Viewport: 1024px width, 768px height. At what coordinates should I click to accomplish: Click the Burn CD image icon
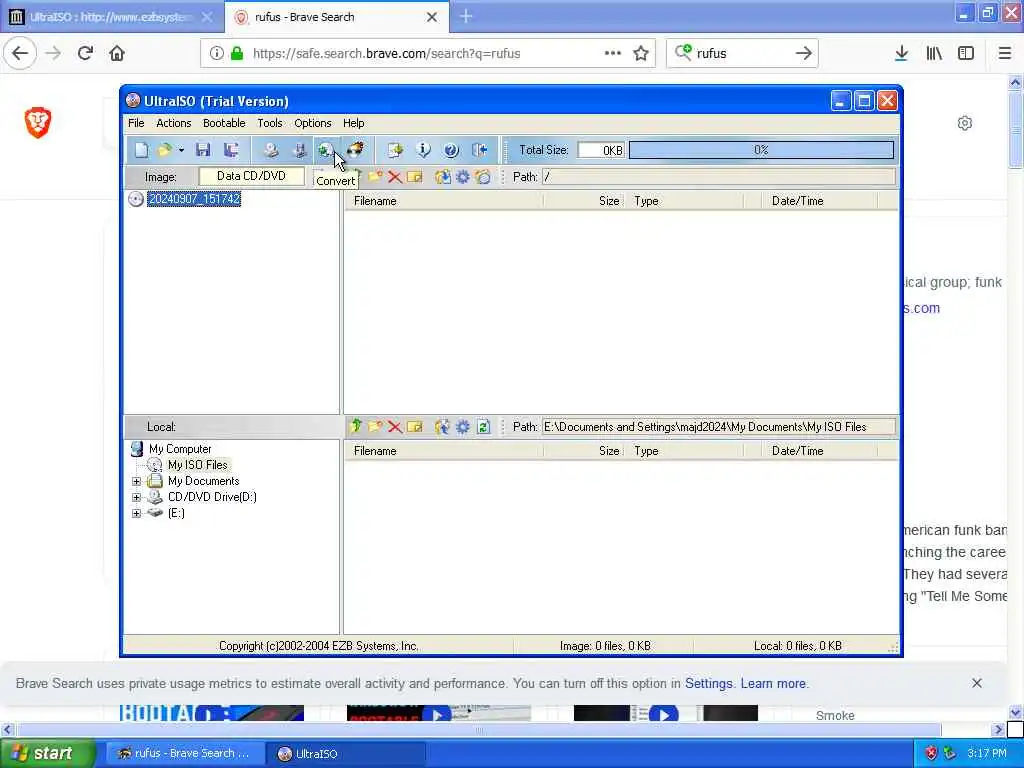click(x=355, y=150)
